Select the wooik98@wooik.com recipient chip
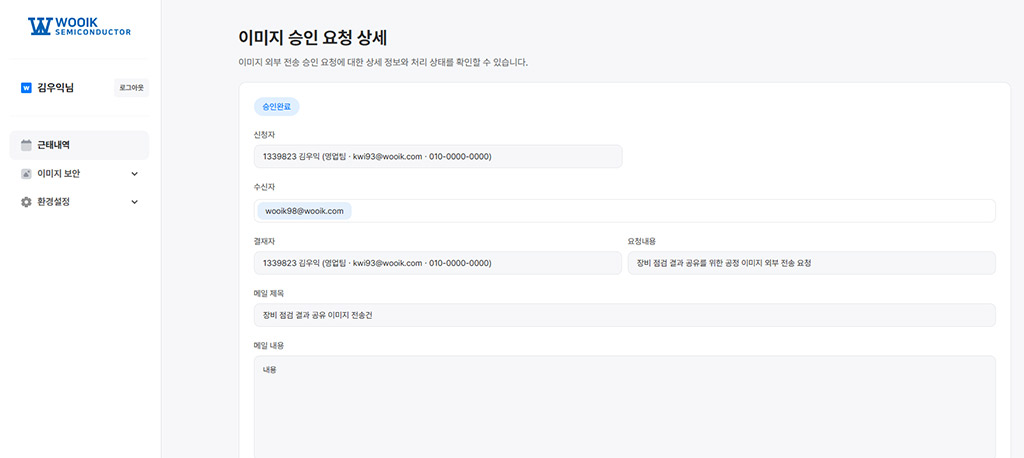The image size is (1024, 458). point(304,211)
